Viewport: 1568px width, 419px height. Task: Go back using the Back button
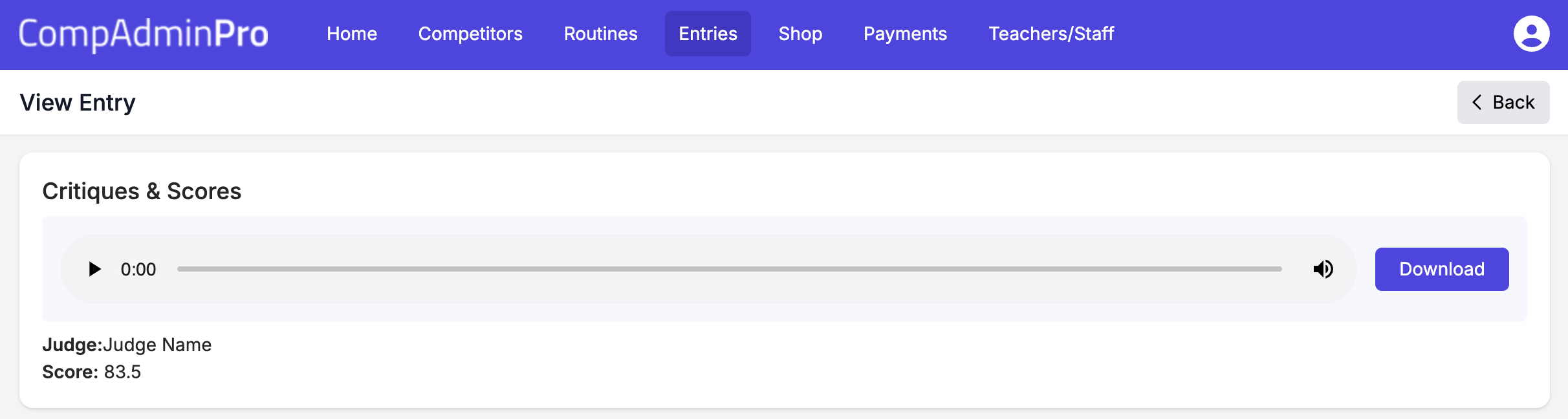tap(1503, 102)
